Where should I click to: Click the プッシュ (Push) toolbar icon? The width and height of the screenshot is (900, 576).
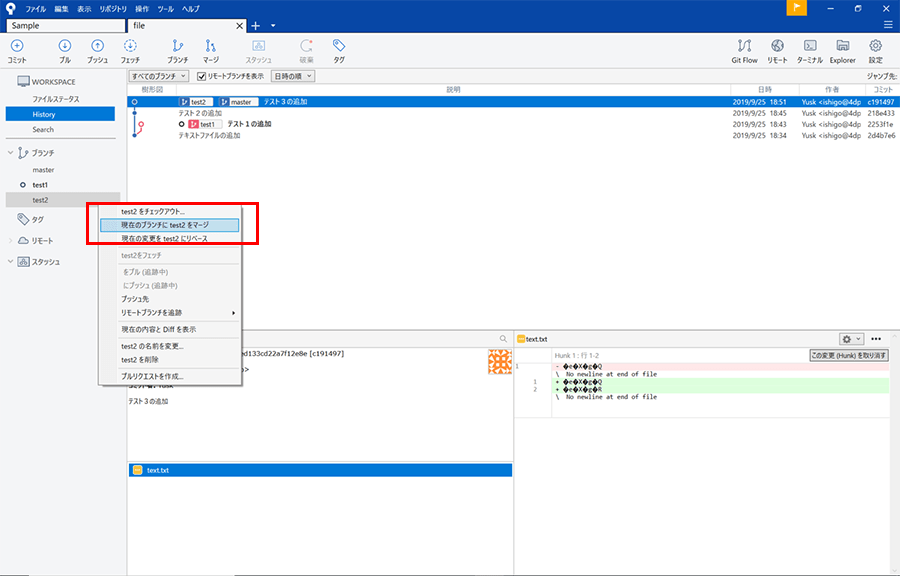(x=98, y=50)
